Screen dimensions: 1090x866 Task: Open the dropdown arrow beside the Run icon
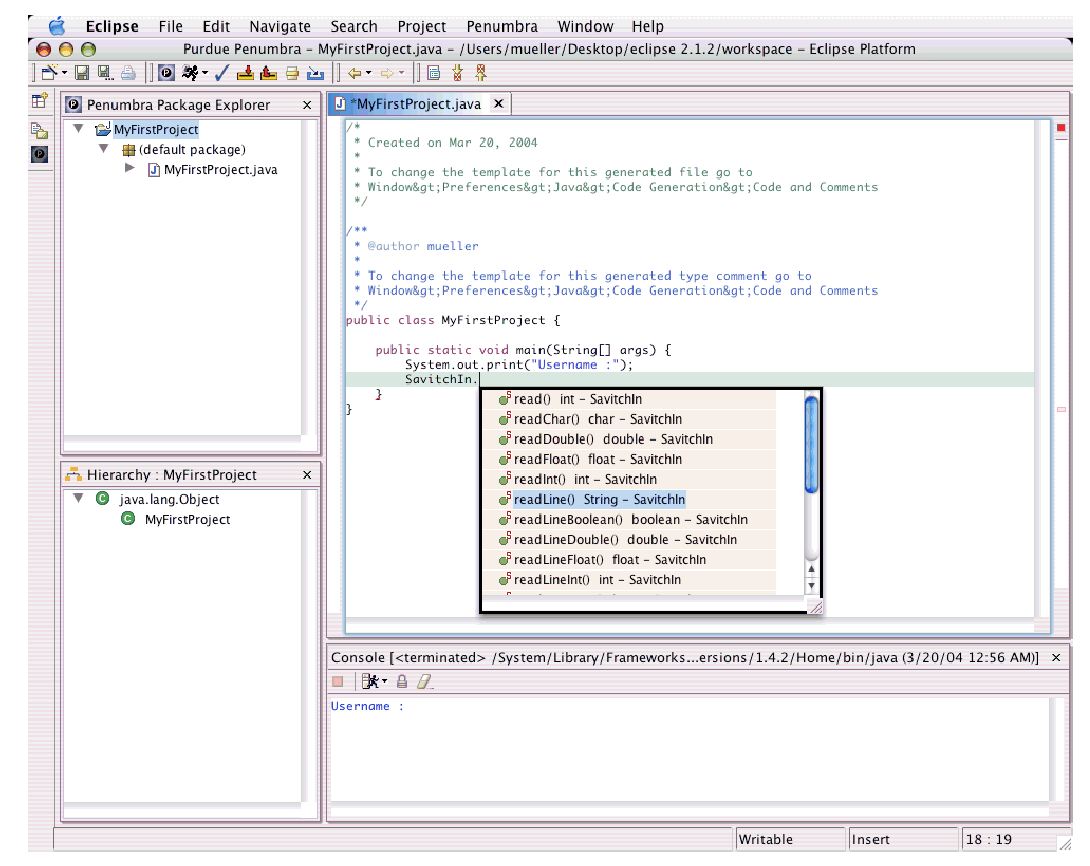(205, 72)
